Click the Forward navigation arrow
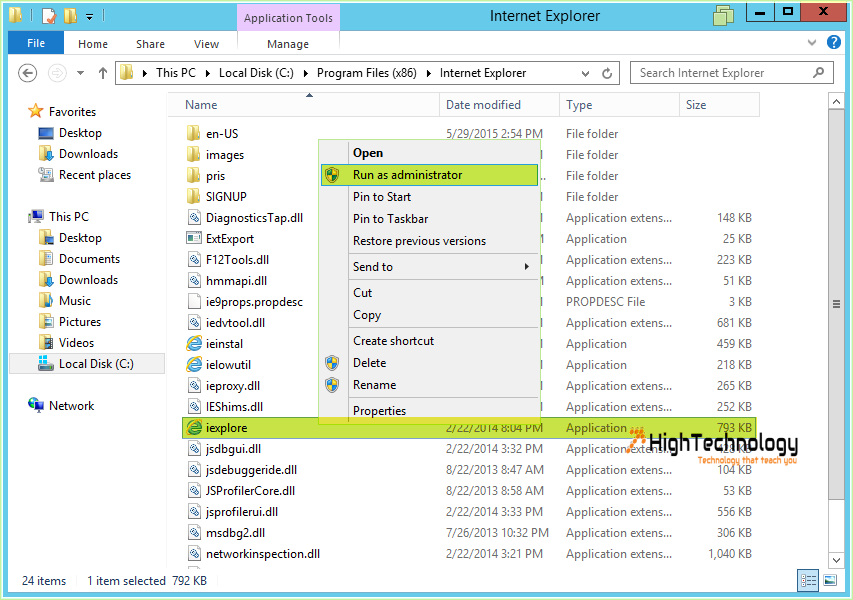 click(57, 73)
